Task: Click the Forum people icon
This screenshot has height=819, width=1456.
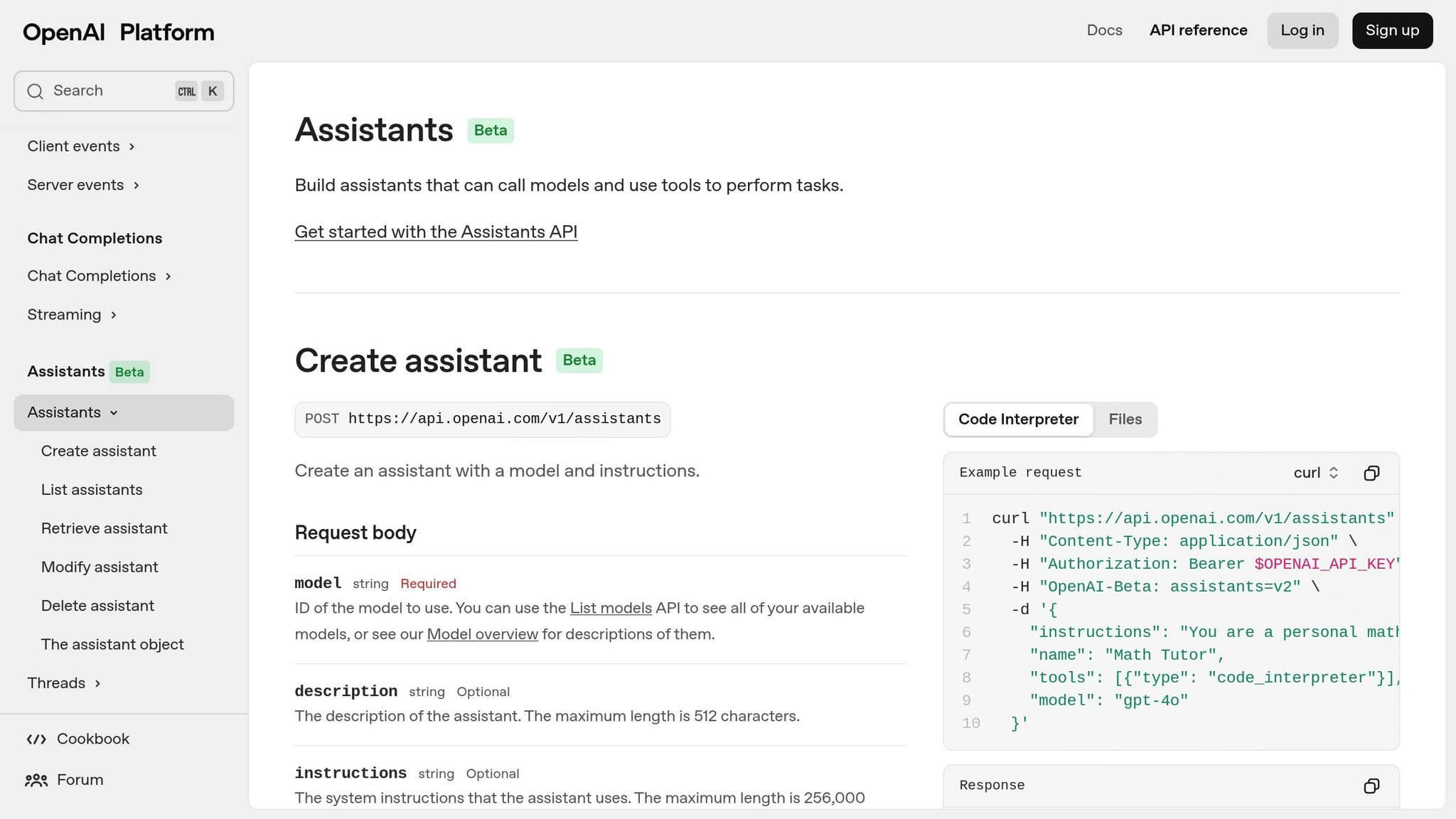Action: 36,781
